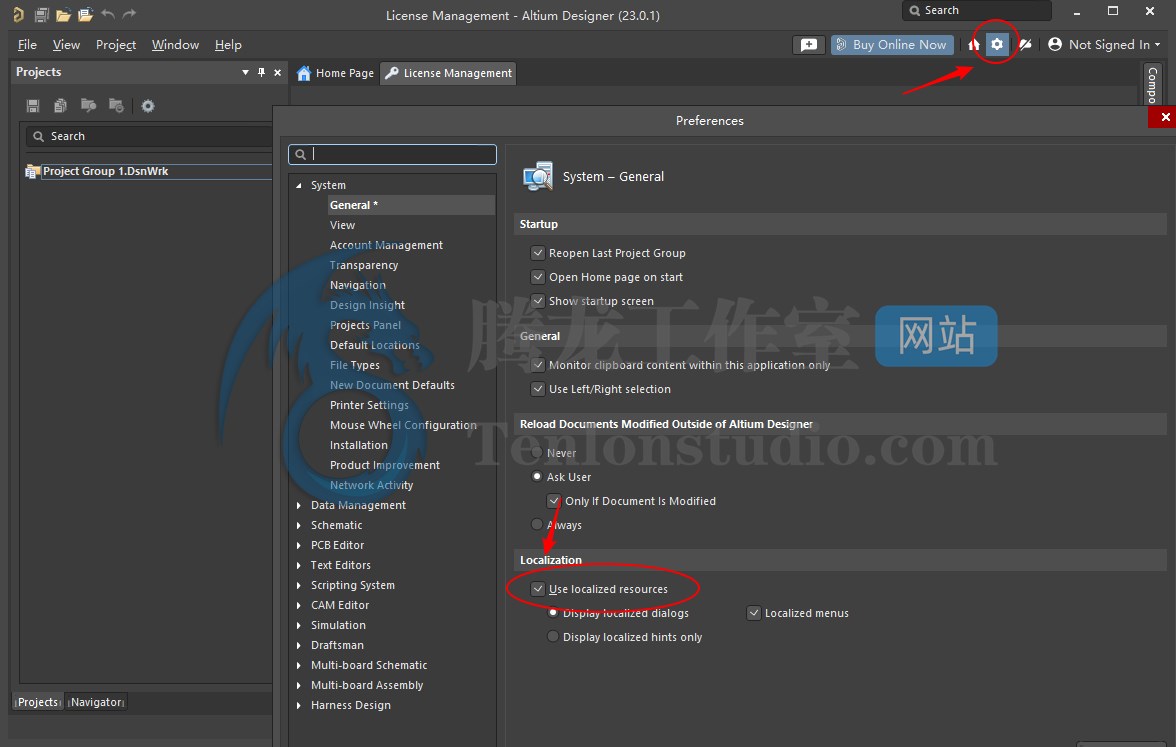Expand the CAM Editor tree node
Screen dimensions: 1176x747
(298, 605)
